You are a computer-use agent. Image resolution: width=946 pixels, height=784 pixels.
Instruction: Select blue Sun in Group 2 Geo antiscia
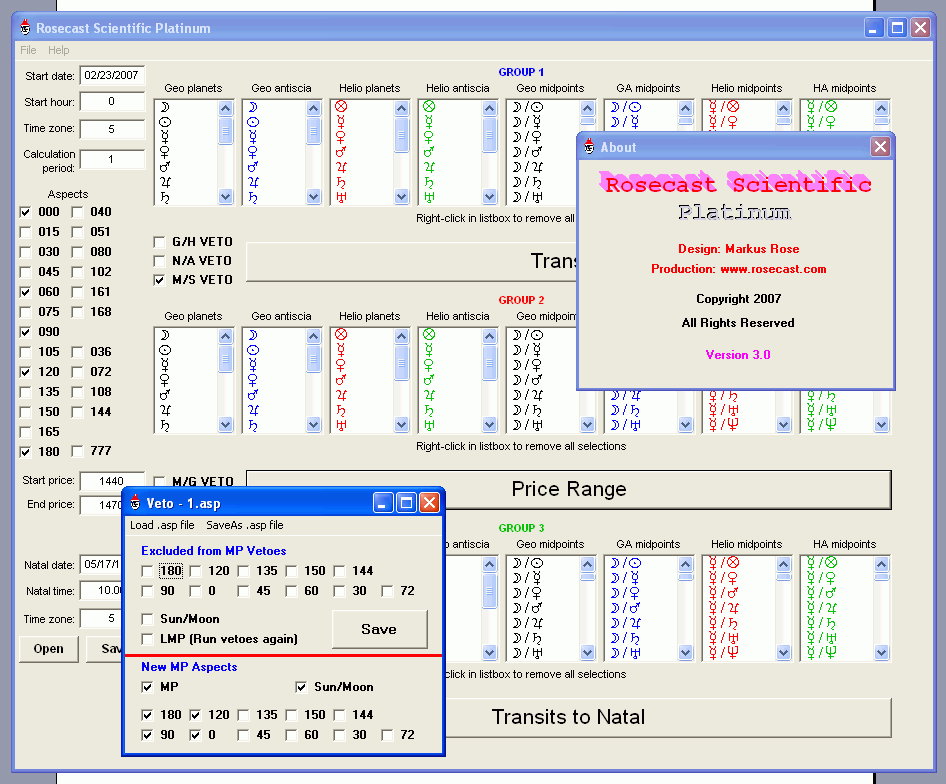[x=253, y=350]
